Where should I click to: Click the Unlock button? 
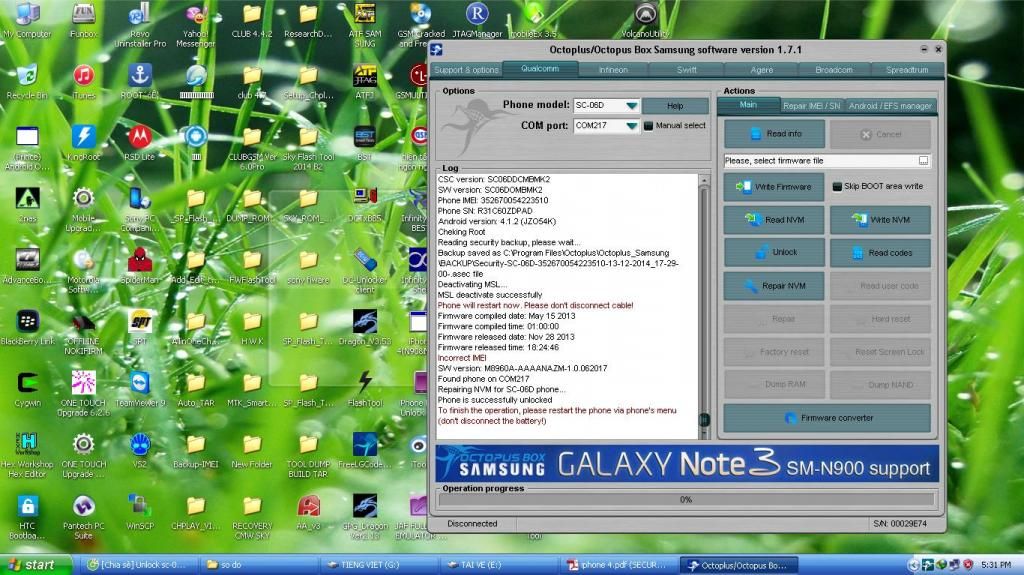(775, 253)
